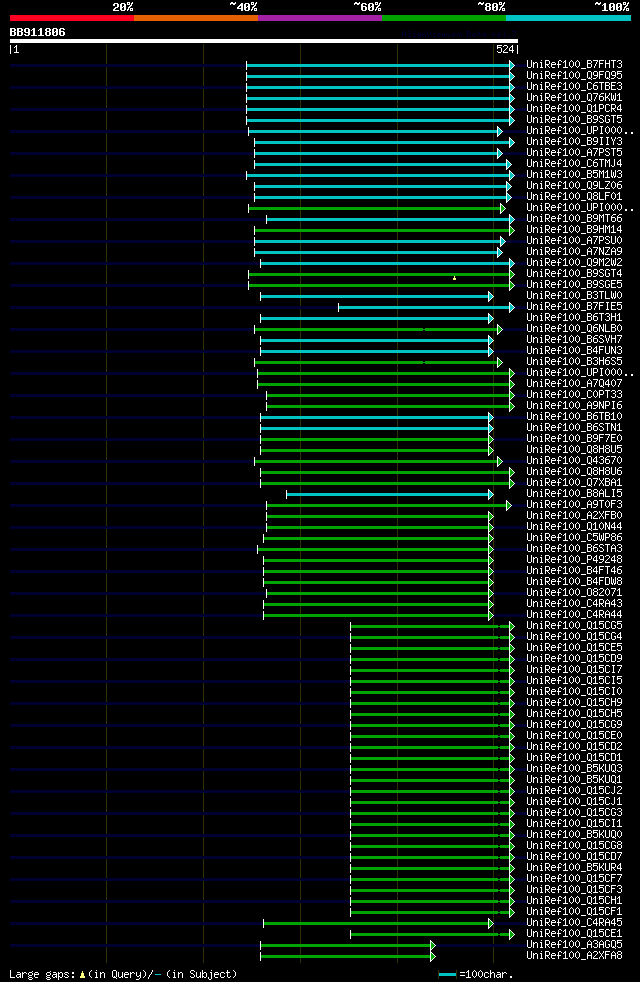Open the UniRef100_B9SGT5 hit label
Image resolution: width=640 pixels, height=982 pixels.
point(574,120)
